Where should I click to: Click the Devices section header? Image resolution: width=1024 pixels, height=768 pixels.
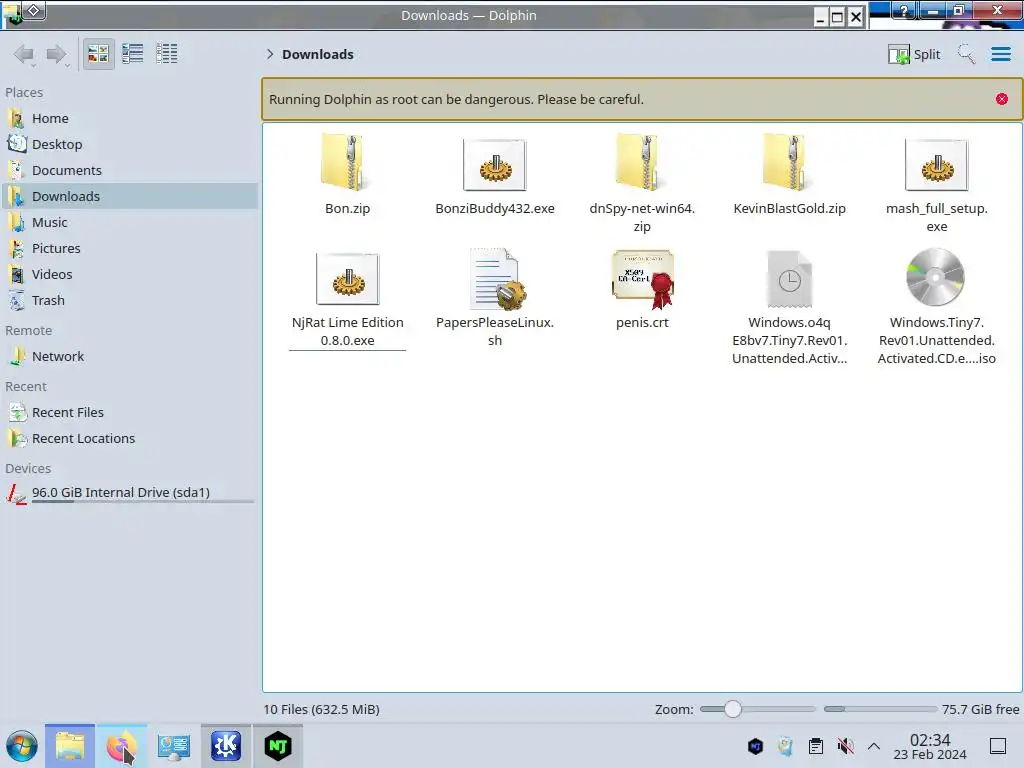[x=28, y=468]
